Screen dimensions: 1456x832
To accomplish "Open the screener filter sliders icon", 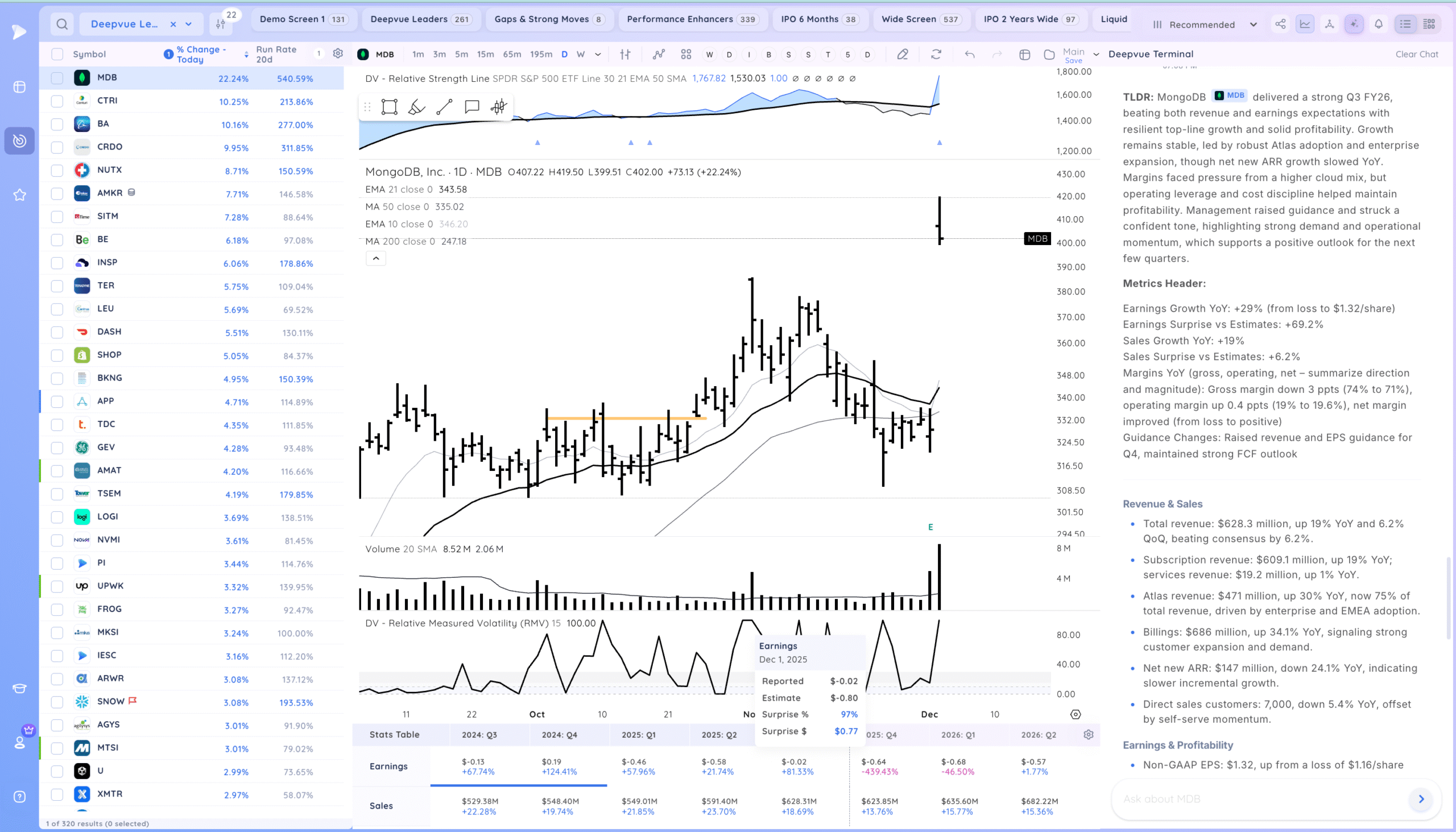I will coord(221,24).
